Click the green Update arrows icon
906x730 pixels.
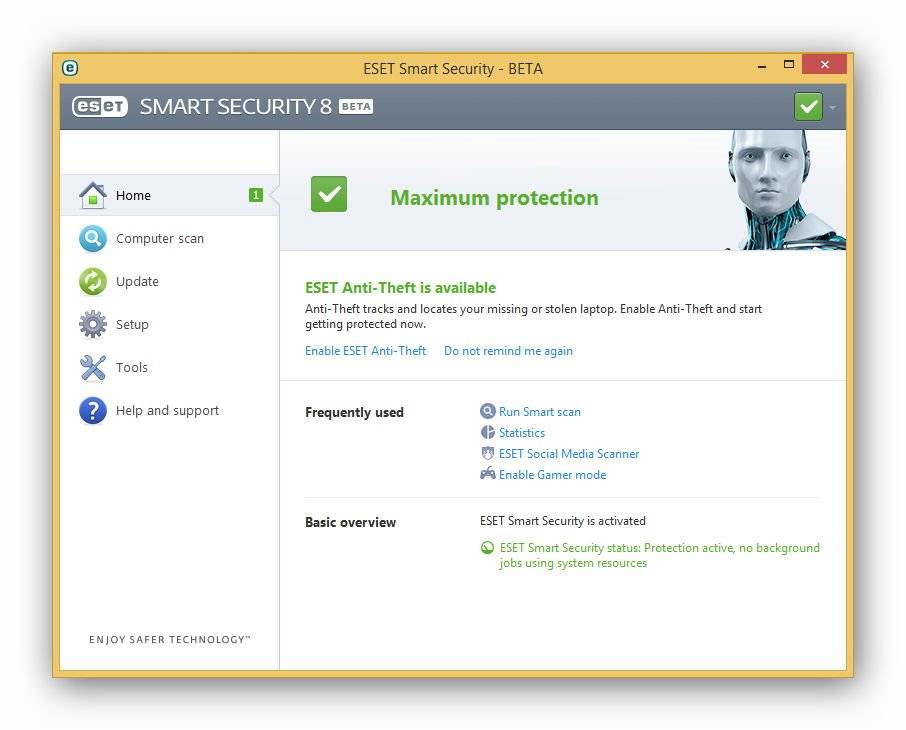pyautogui.click(x=92, y=281)
